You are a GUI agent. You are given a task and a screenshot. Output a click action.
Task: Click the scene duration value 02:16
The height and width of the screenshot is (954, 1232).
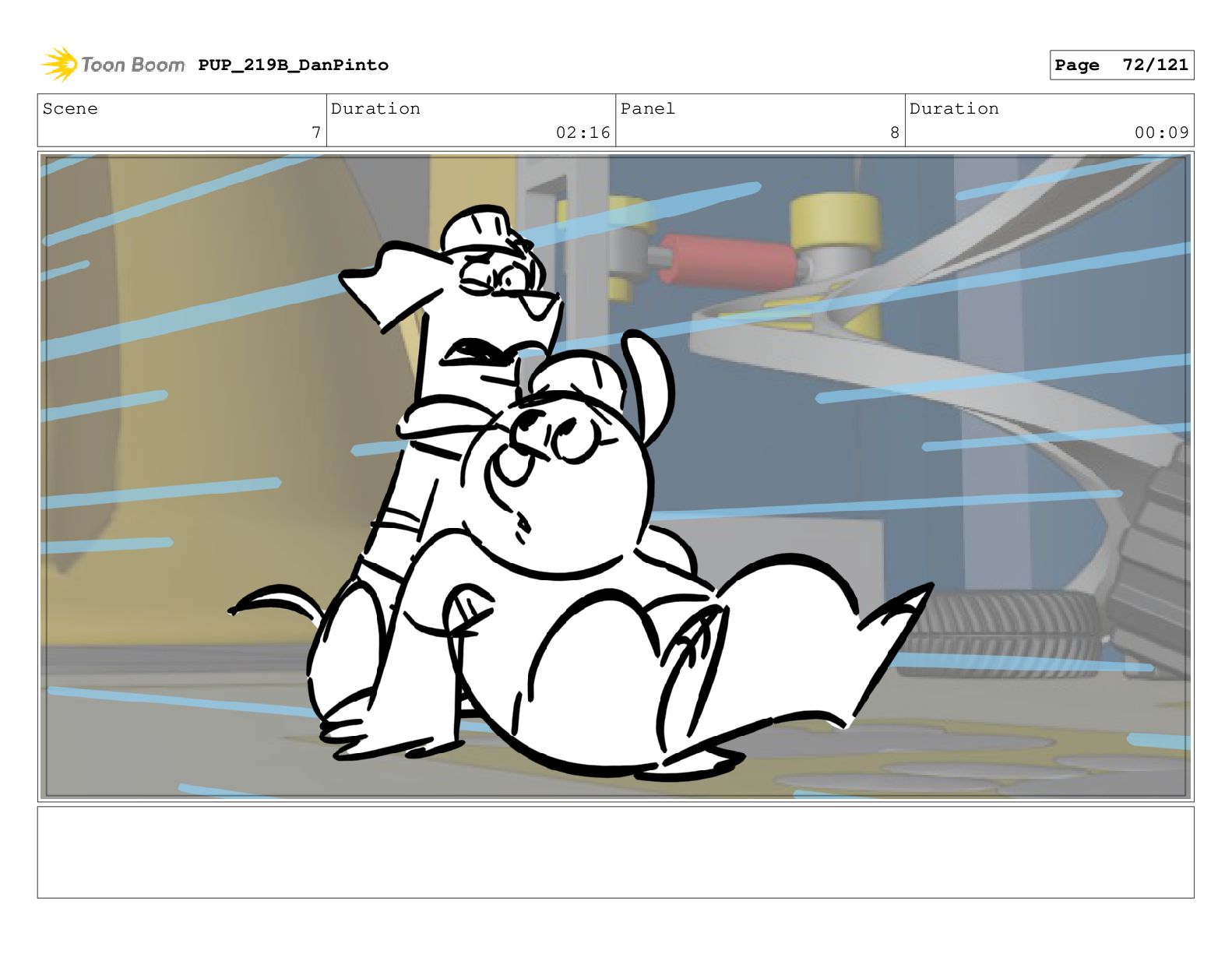click(583, 132)
